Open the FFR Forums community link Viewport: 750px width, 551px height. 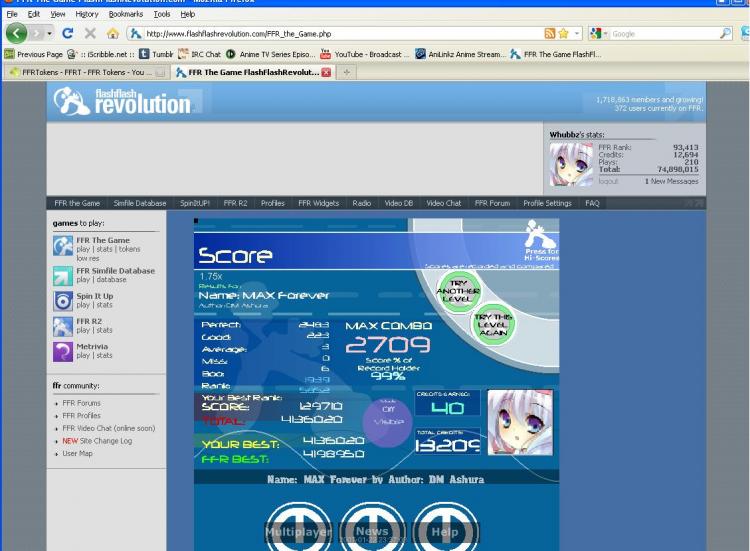81,403
